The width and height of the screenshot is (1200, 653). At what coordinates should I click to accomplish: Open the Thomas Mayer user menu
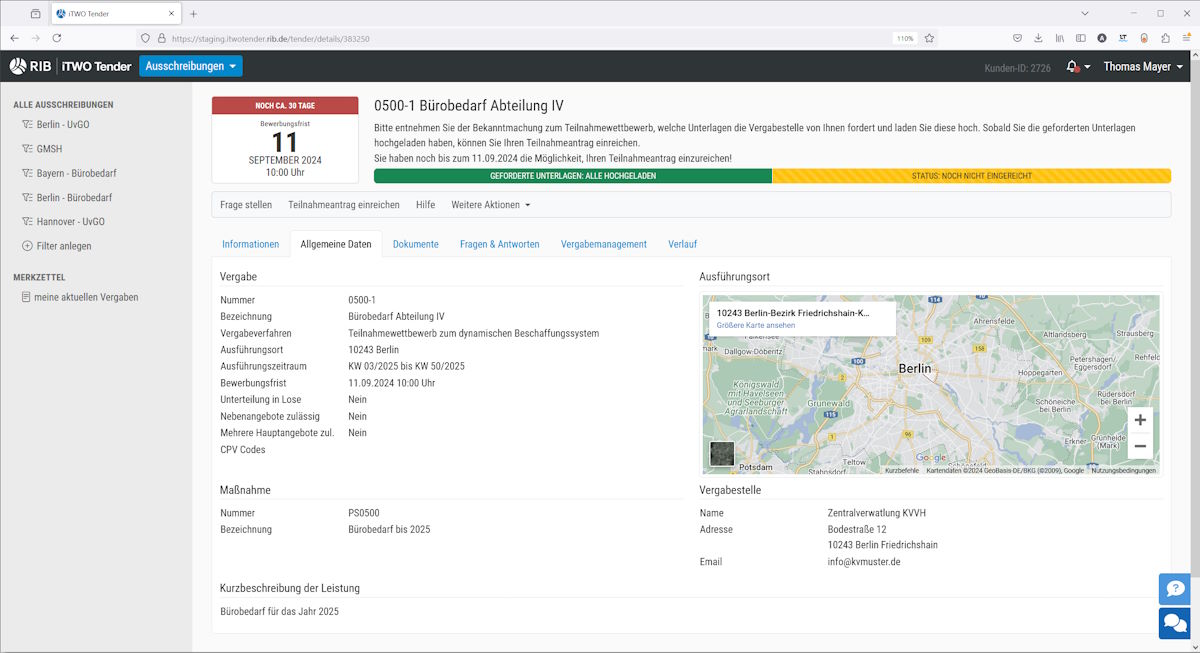(x=1143, y=66)
